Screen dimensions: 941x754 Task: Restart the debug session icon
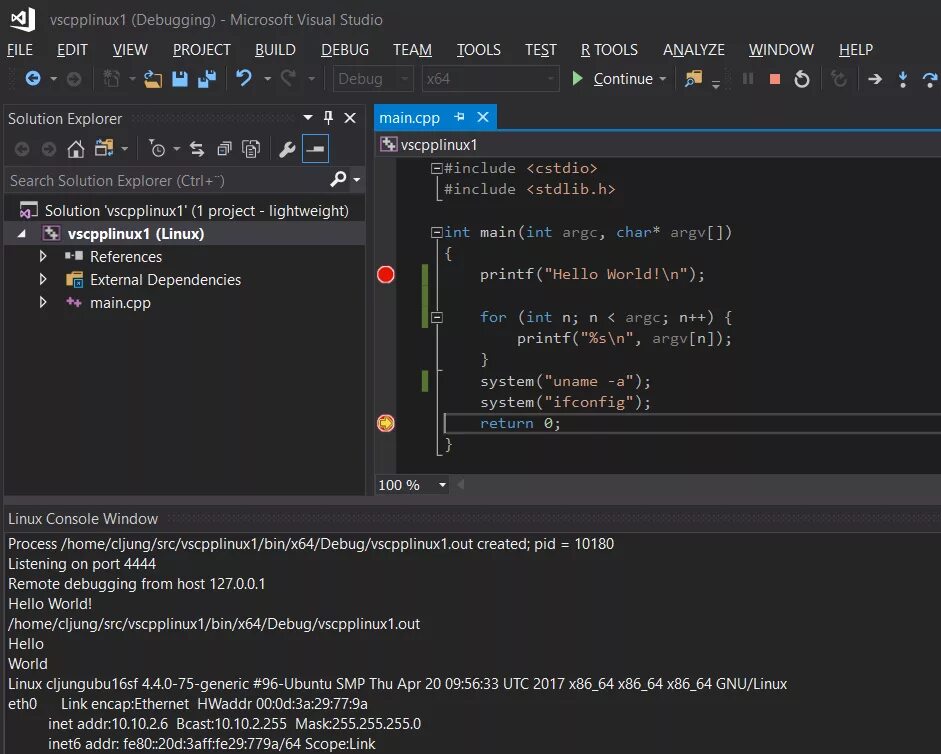tap(802, 79)
